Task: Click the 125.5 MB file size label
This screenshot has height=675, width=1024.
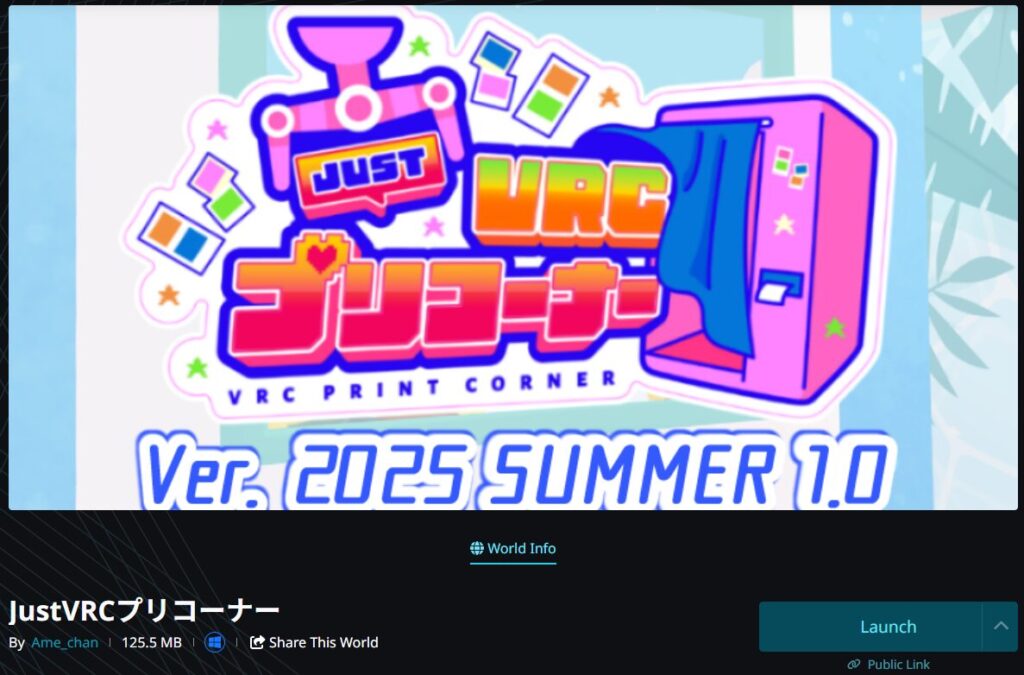Action: [152, 642]
